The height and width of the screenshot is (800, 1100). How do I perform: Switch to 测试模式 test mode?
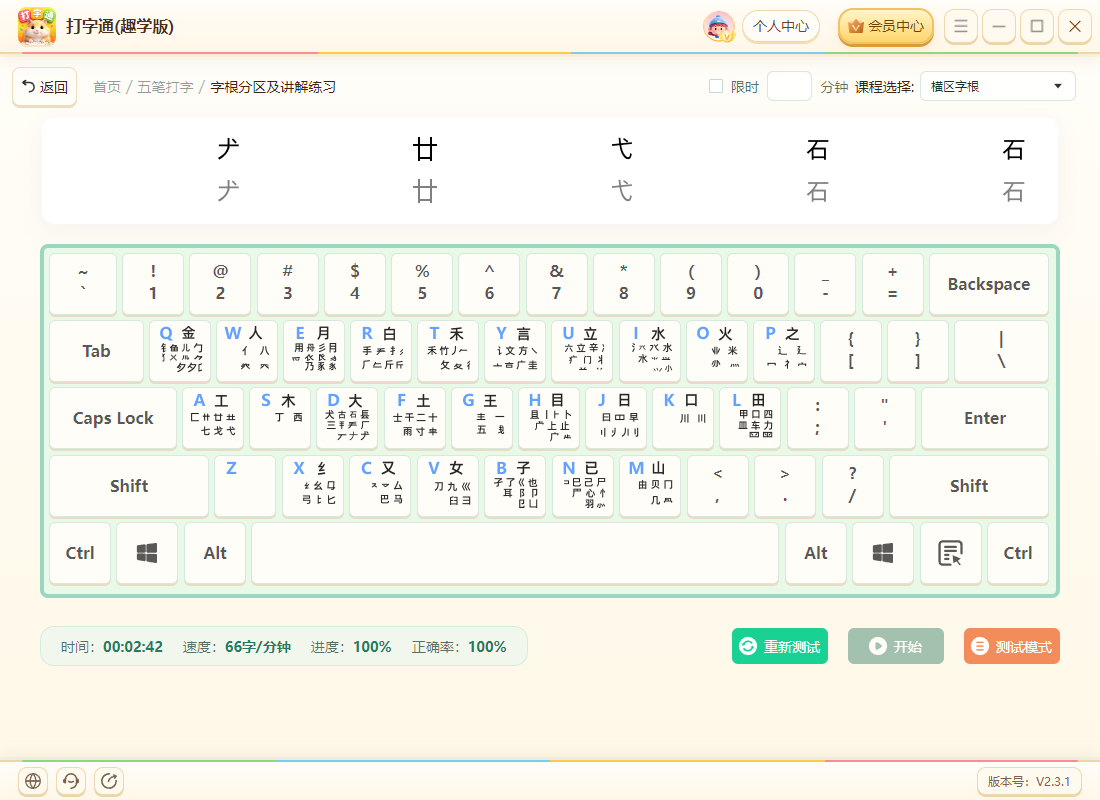pyautogui.click(x=1012, y=646)
